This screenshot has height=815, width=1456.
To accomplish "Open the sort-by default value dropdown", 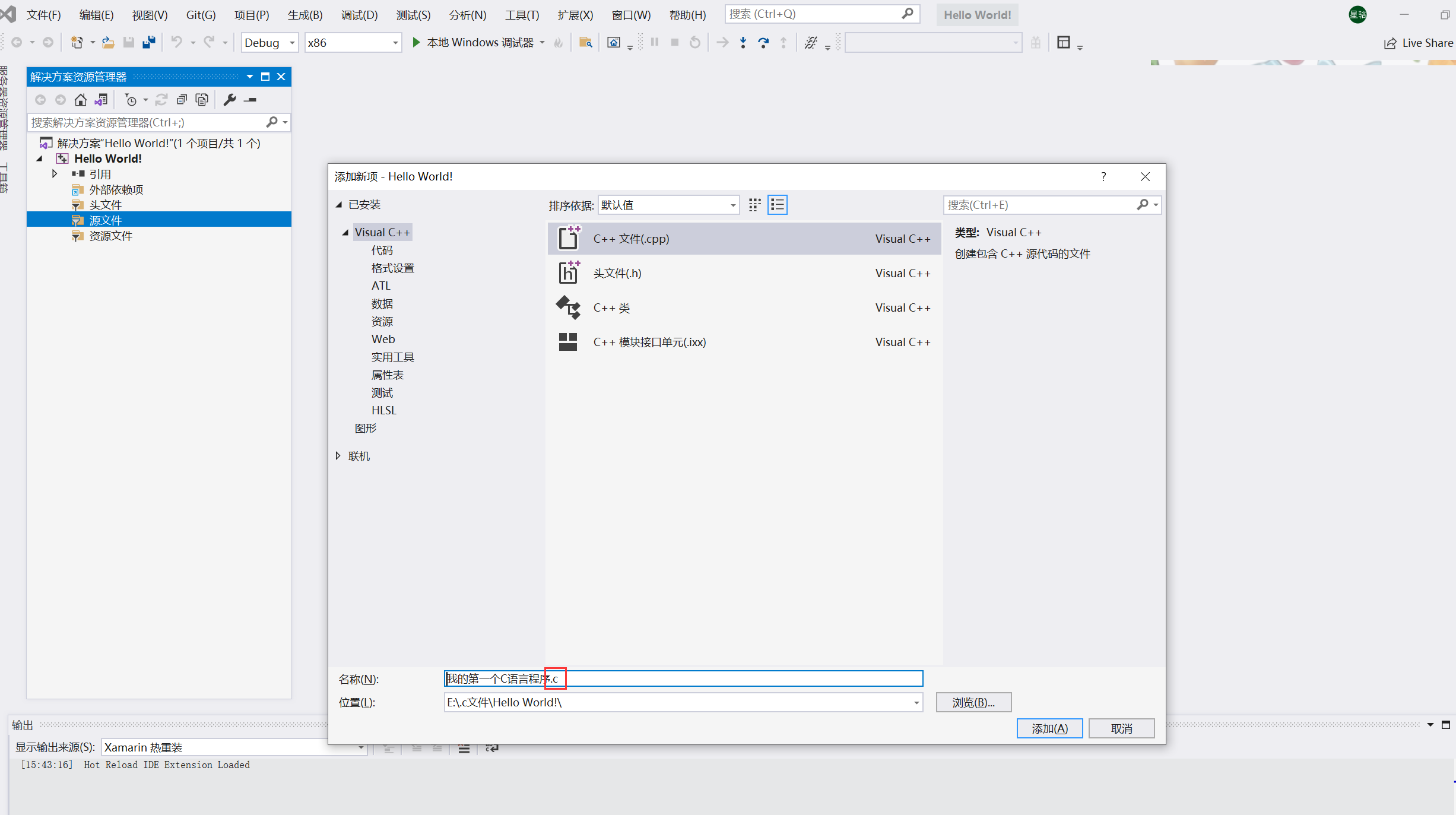I will tap(668, 205).
